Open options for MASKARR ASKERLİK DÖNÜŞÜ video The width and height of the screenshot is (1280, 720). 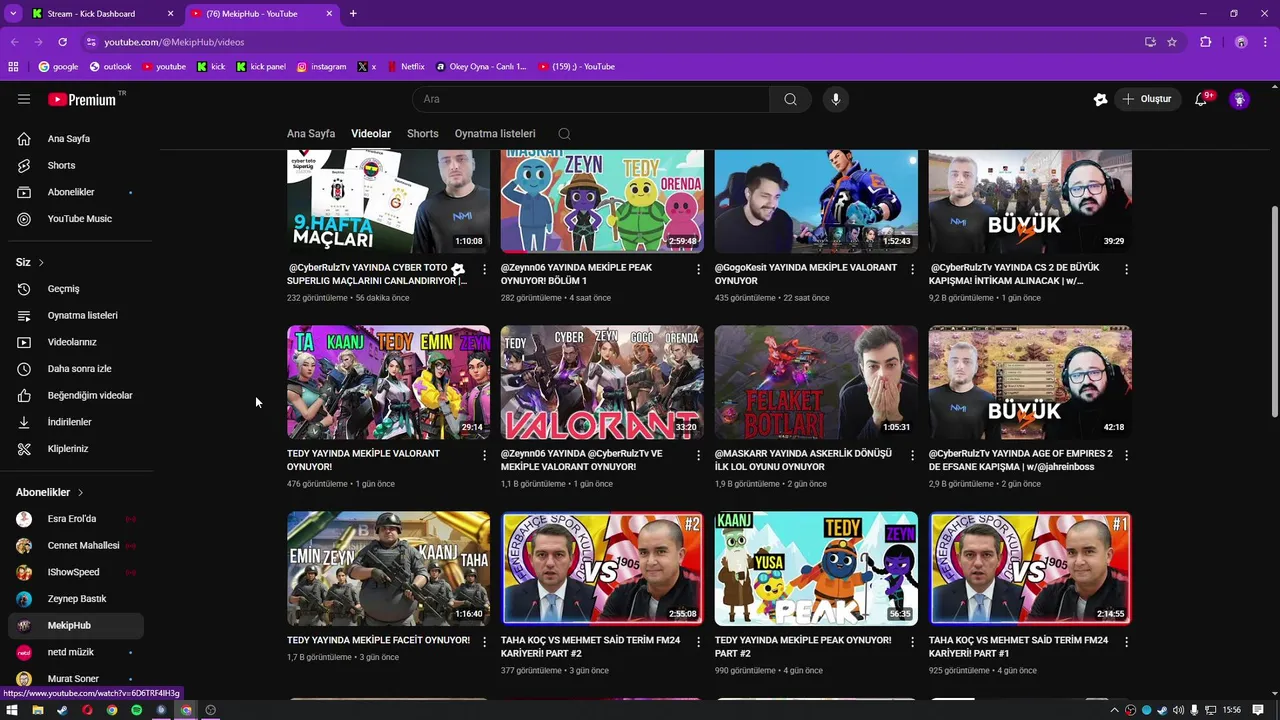[912, 455]
